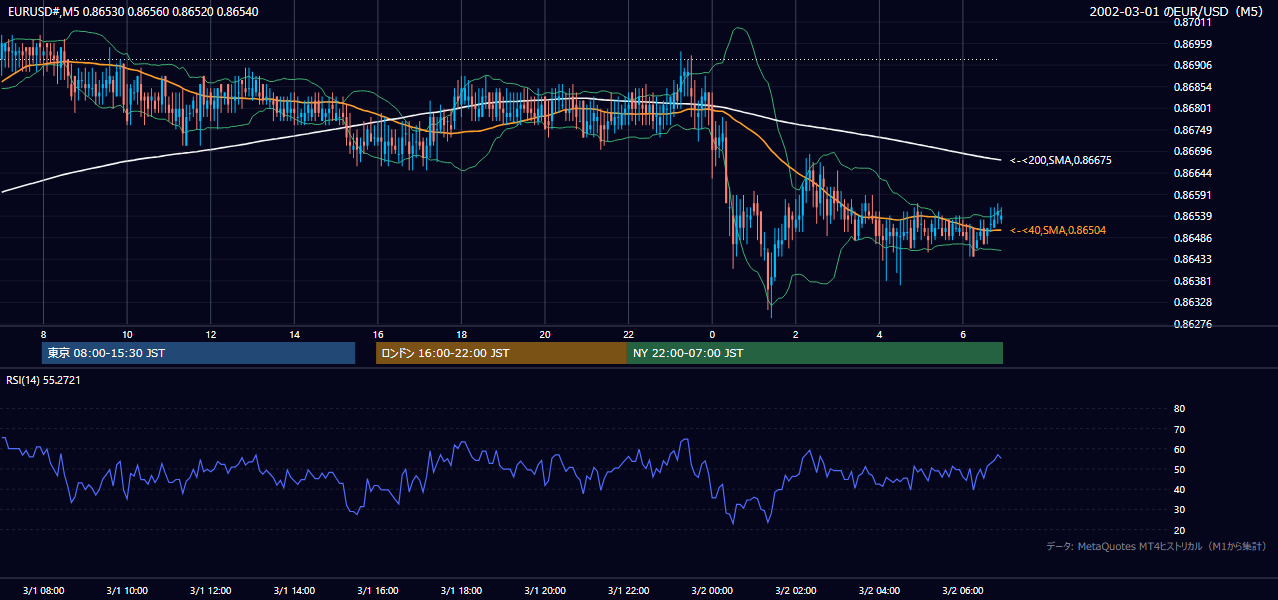Click hour label 20 below price chart
Viewport: 1278px width, 600px height.
(x=545, y=334)
